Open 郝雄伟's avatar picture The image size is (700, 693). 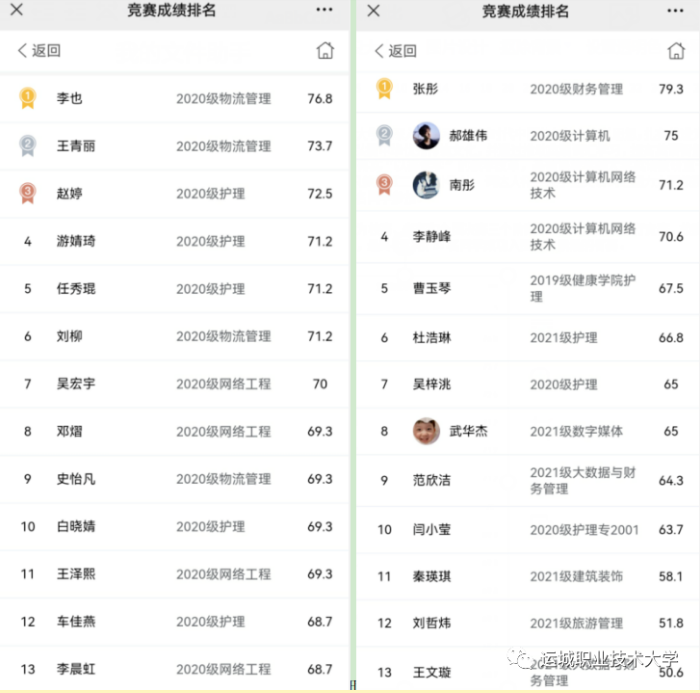(x=426, y=135)
